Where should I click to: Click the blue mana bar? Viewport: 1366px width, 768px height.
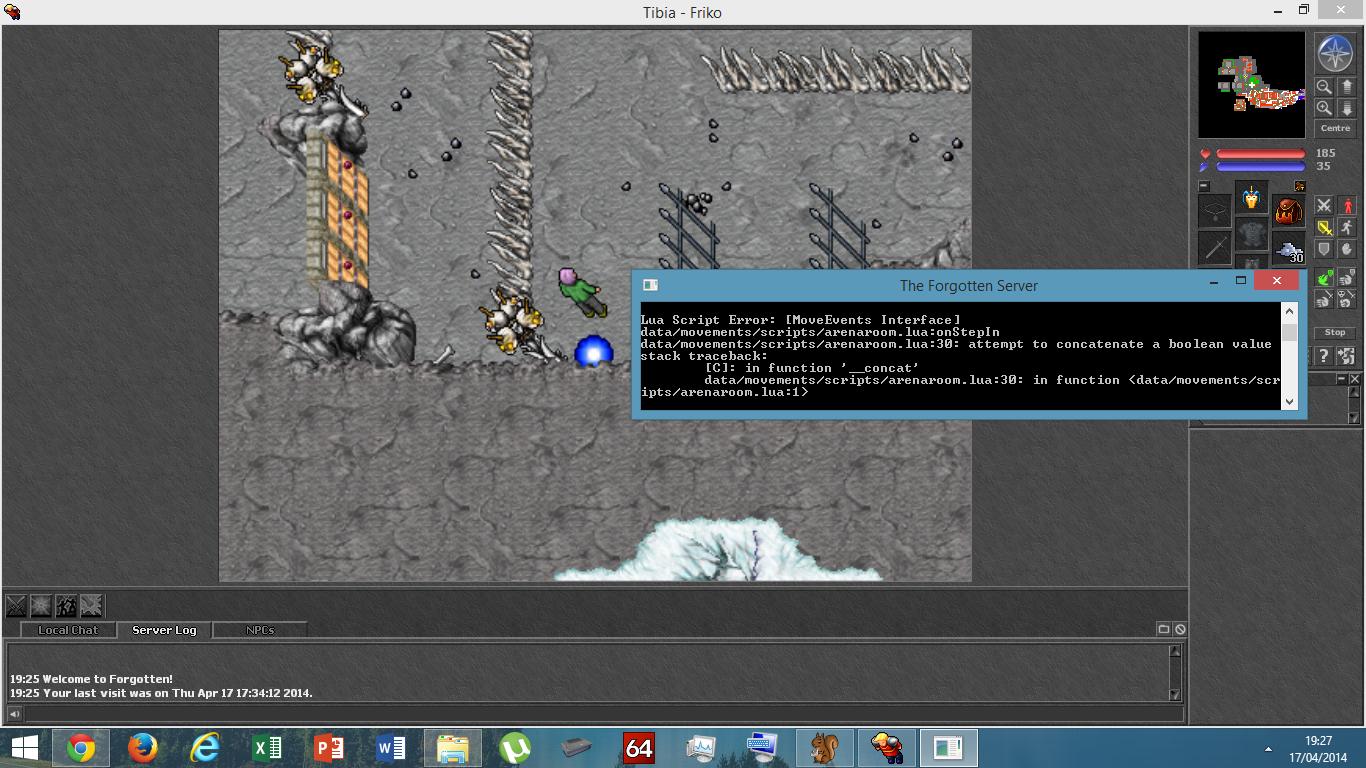(1261, 166)
